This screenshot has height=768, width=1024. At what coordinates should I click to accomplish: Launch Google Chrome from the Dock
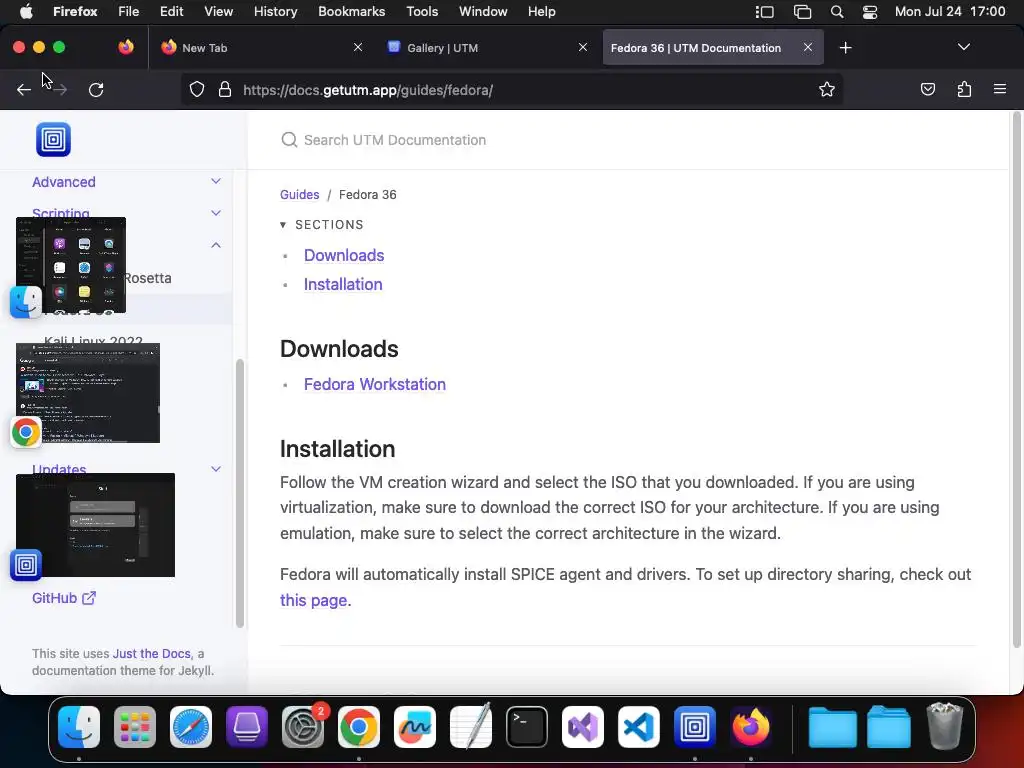pos(359,727)
